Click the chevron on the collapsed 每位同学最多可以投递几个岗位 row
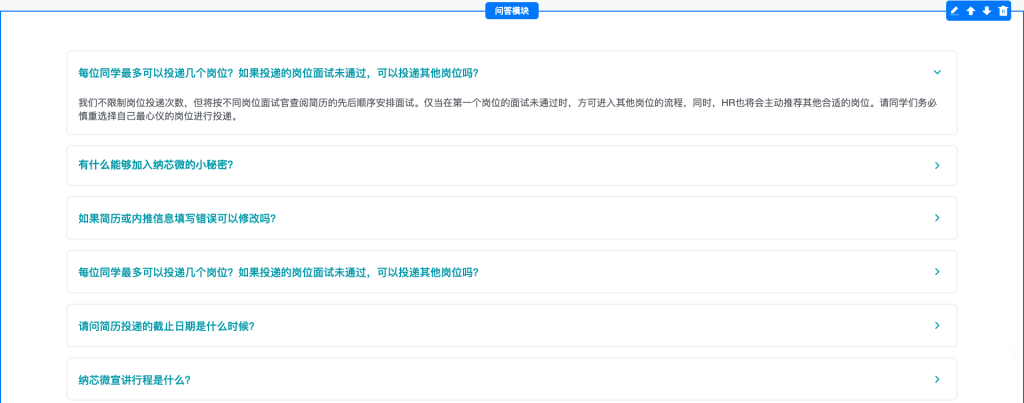1024x403 pixels. coord(937,272)
